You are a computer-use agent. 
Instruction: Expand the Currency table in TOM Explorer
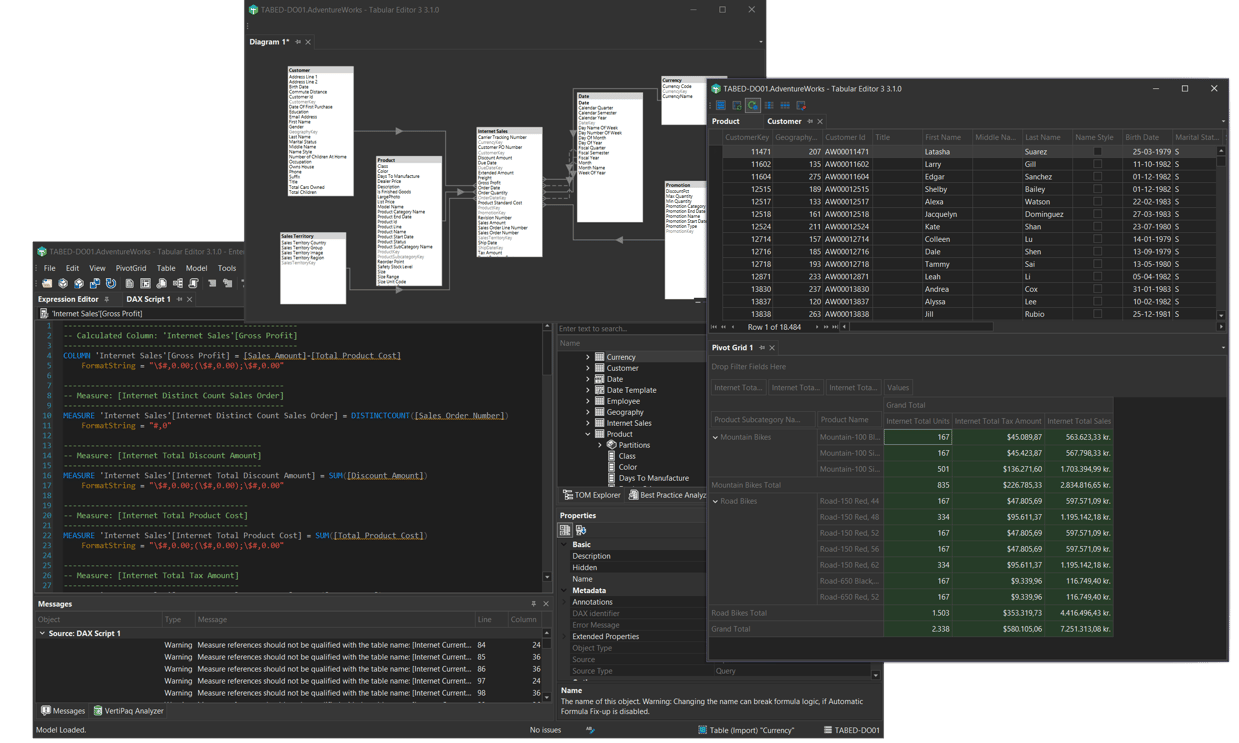coord(587,357)
